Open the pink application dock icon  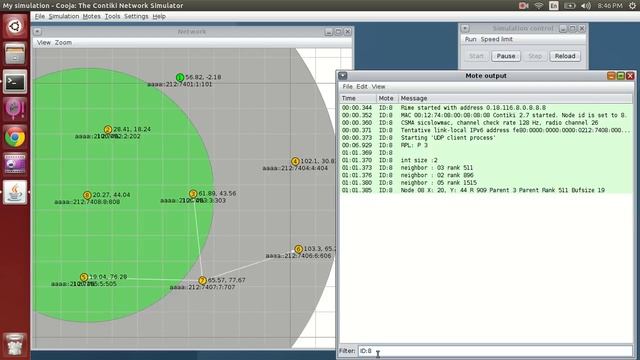[15, 109]
